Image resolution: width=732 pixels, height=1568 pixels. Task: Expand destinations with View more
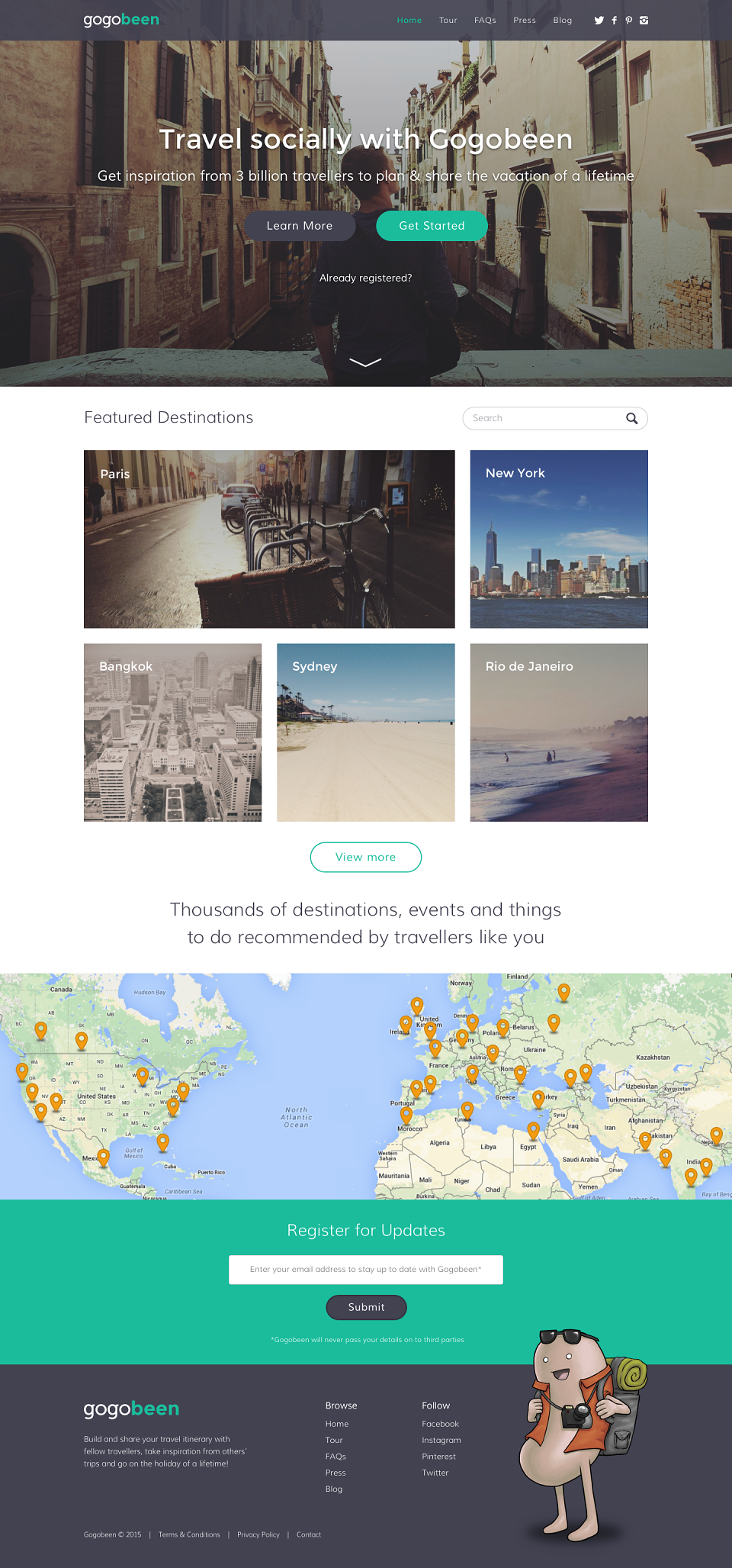coord(366,857)
